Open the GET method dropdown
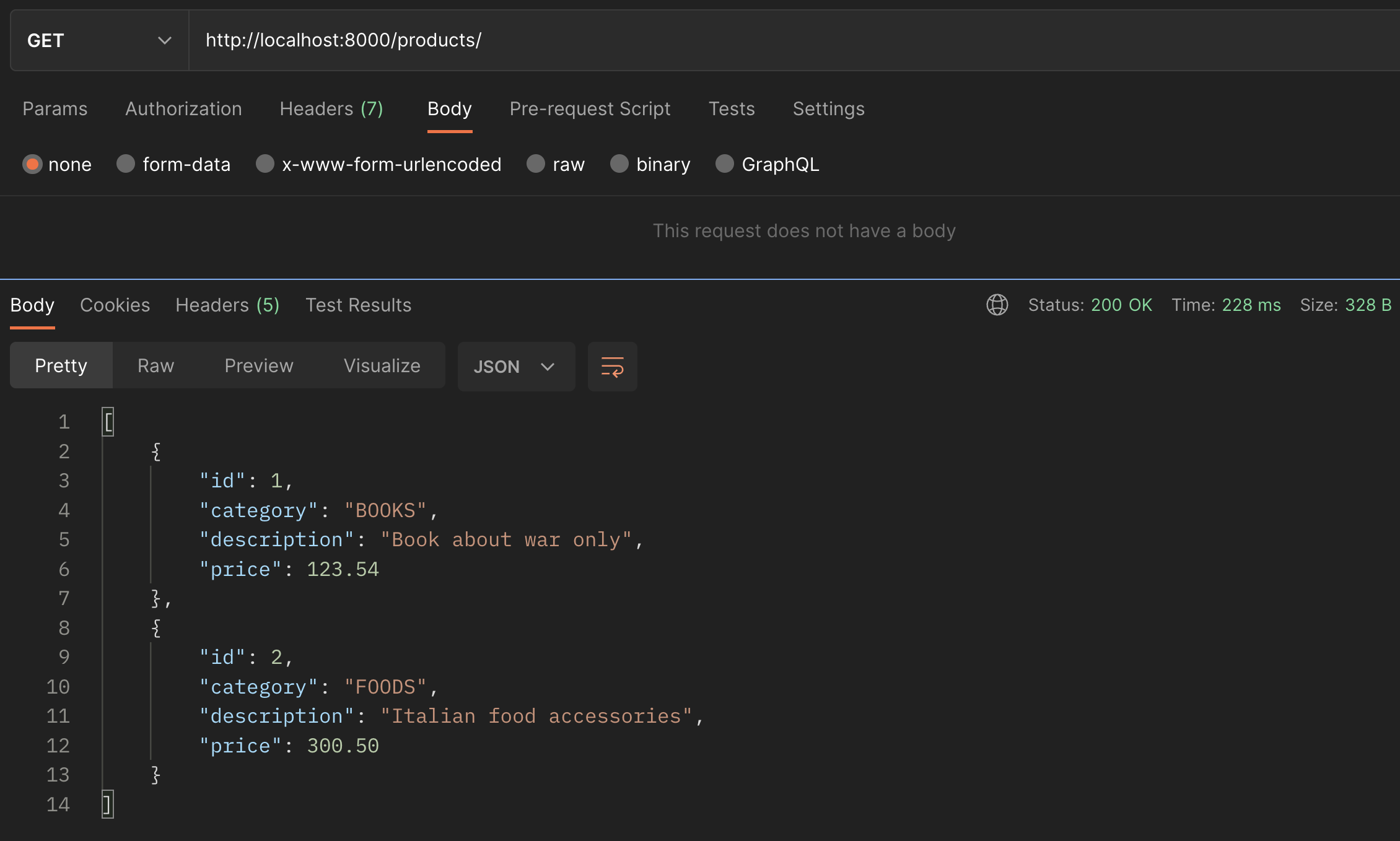1400x841 pixels. [99, 40]
